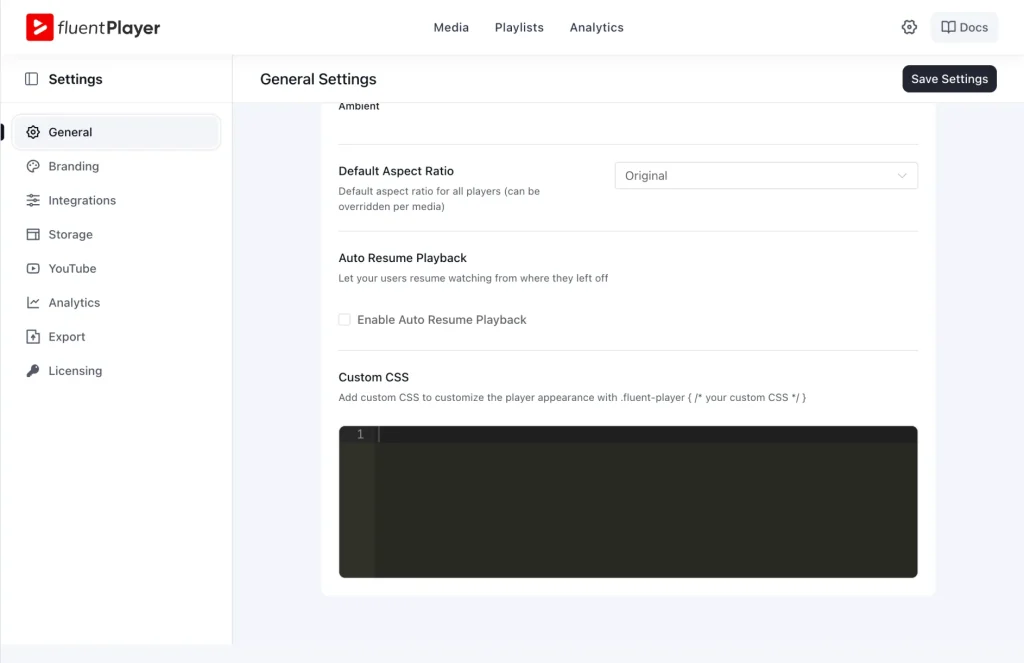Screen dimensions: 1024x663
Task: Open the settings gear in top bar
Action: [x=909, y=27]
